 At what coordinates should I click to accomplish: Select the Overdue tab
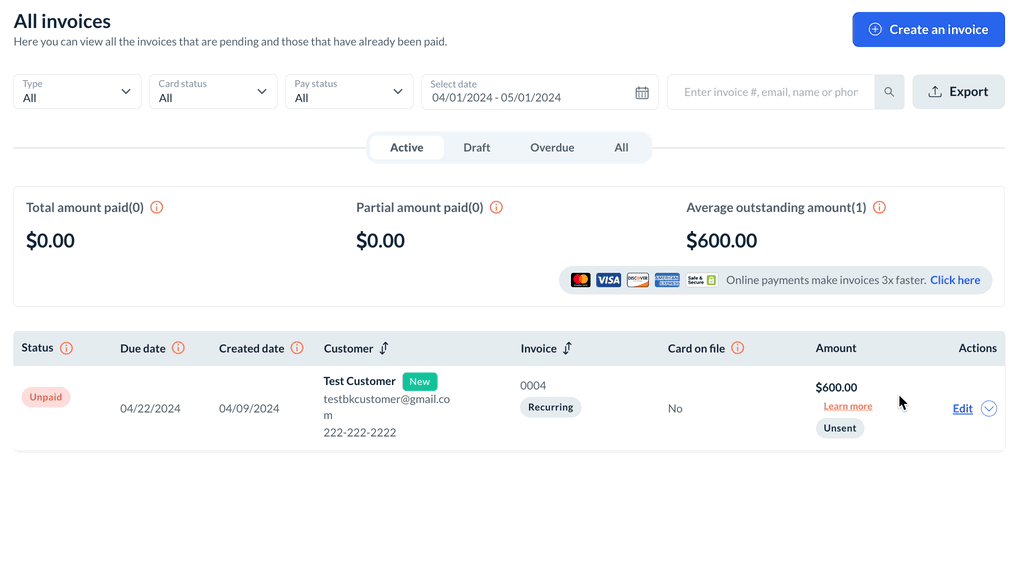click(552, 148)
